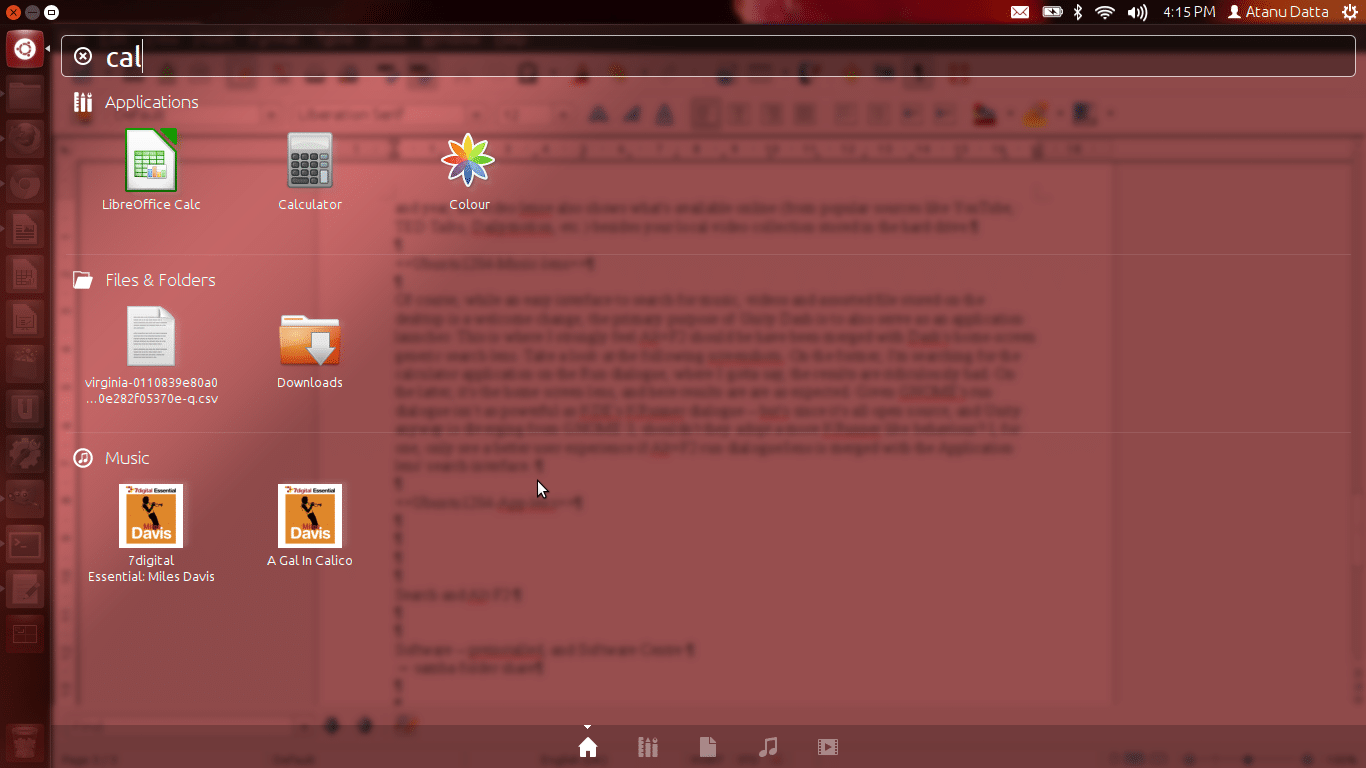Launch Firefox from the launcher
Viewport: 1366px width, 768px height.
click(25, 137)
